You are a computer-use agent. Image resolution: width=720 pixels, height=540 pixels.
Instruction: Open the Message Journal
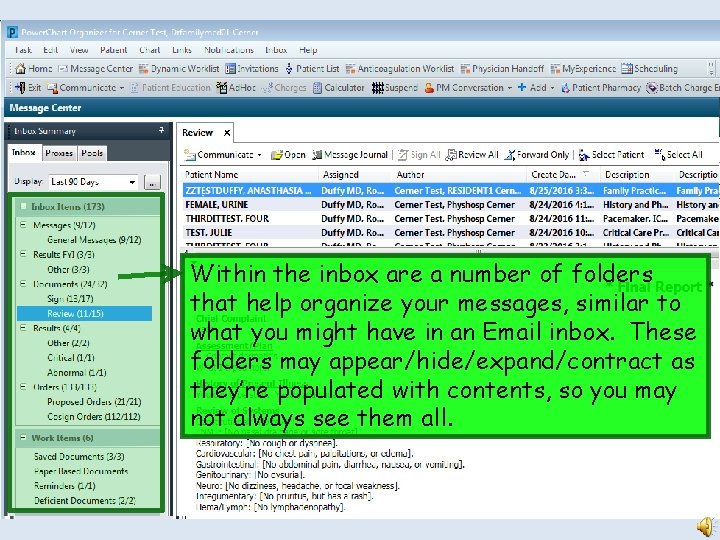coord(350,155)
